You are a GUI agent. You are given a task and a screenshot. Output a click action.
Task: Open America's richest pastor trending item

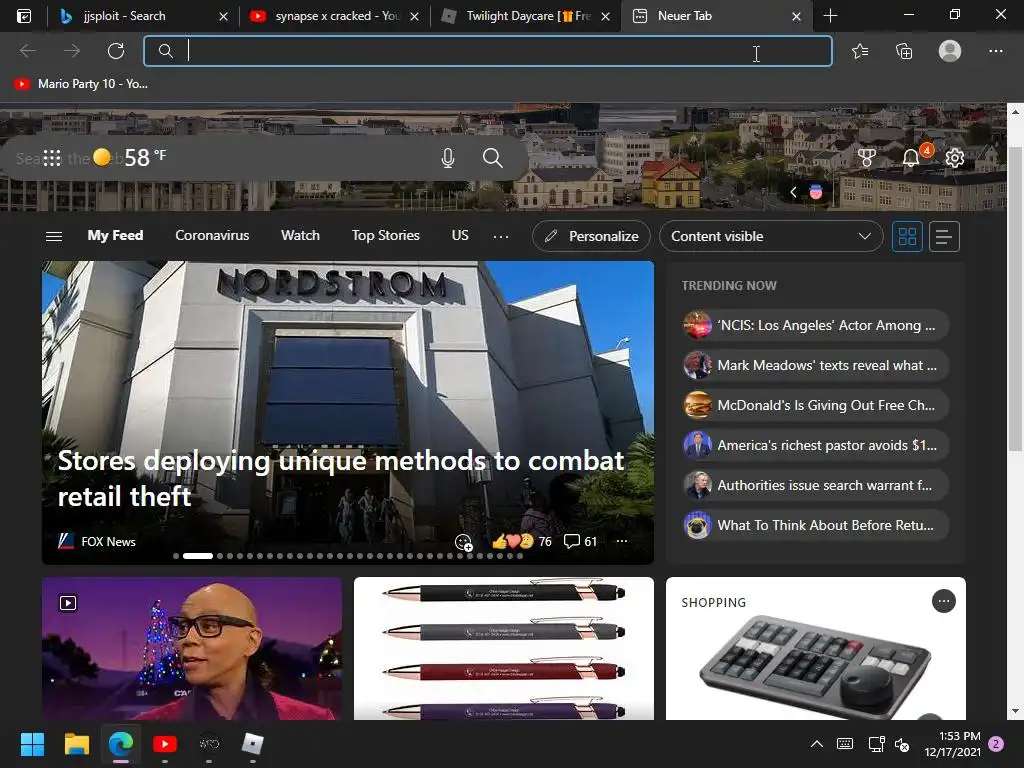tap(815, 445)
